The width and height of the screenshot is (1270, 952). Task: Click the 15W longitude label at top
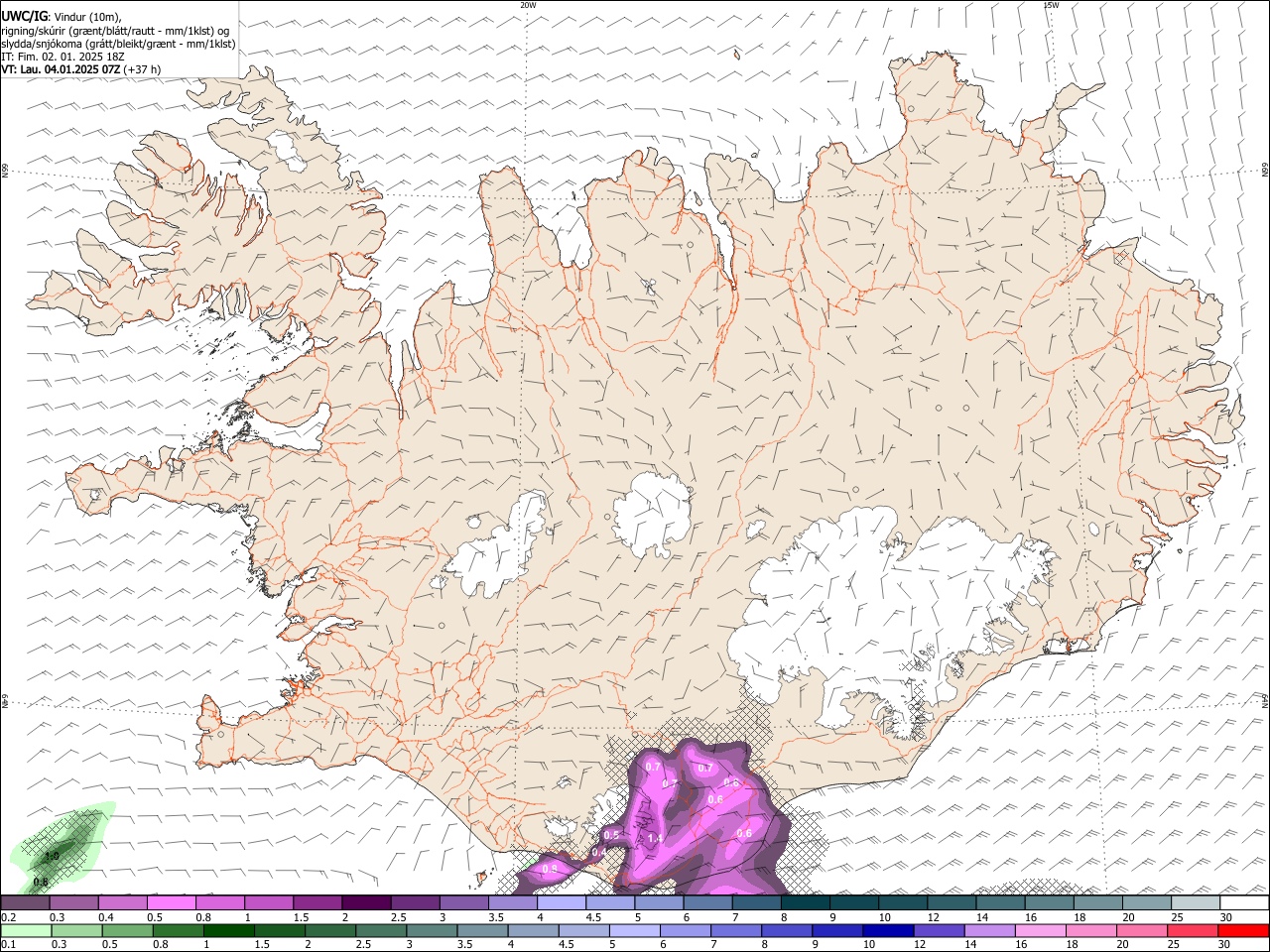(1051, 5)
